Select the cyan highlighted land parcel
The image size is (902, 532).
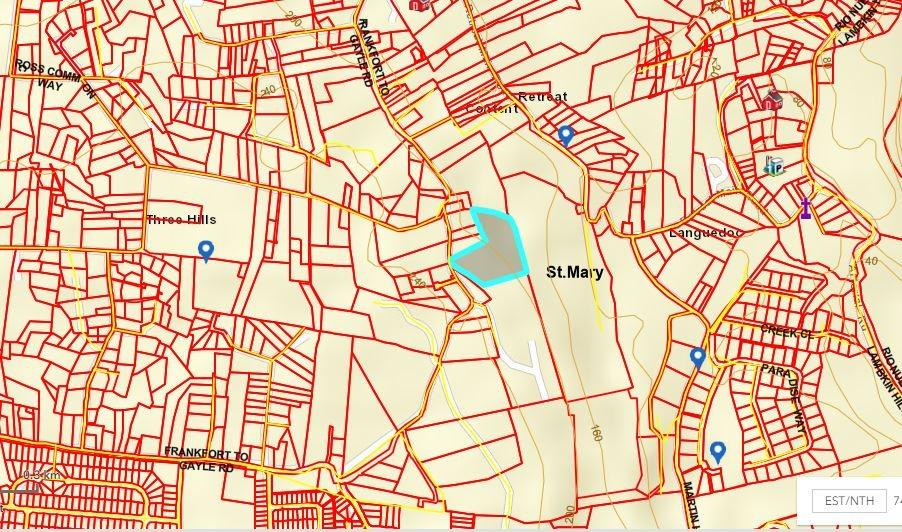[492, 250]
